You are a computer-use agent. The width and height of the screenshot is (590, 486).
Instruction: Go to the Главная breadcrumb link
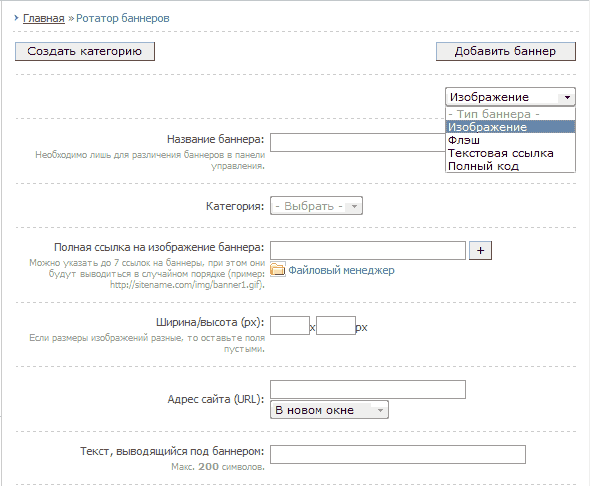[44, 18]
